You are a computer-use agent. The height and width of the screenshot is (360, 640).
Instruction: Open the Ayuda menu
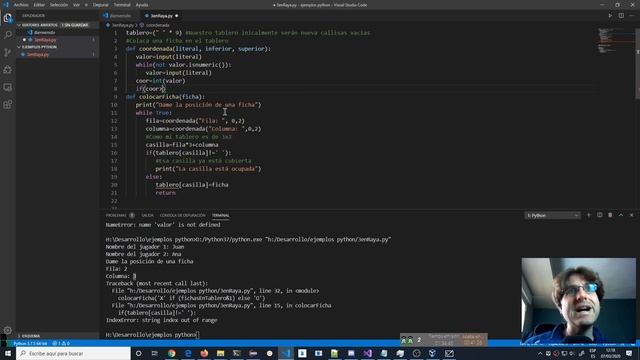142,5
